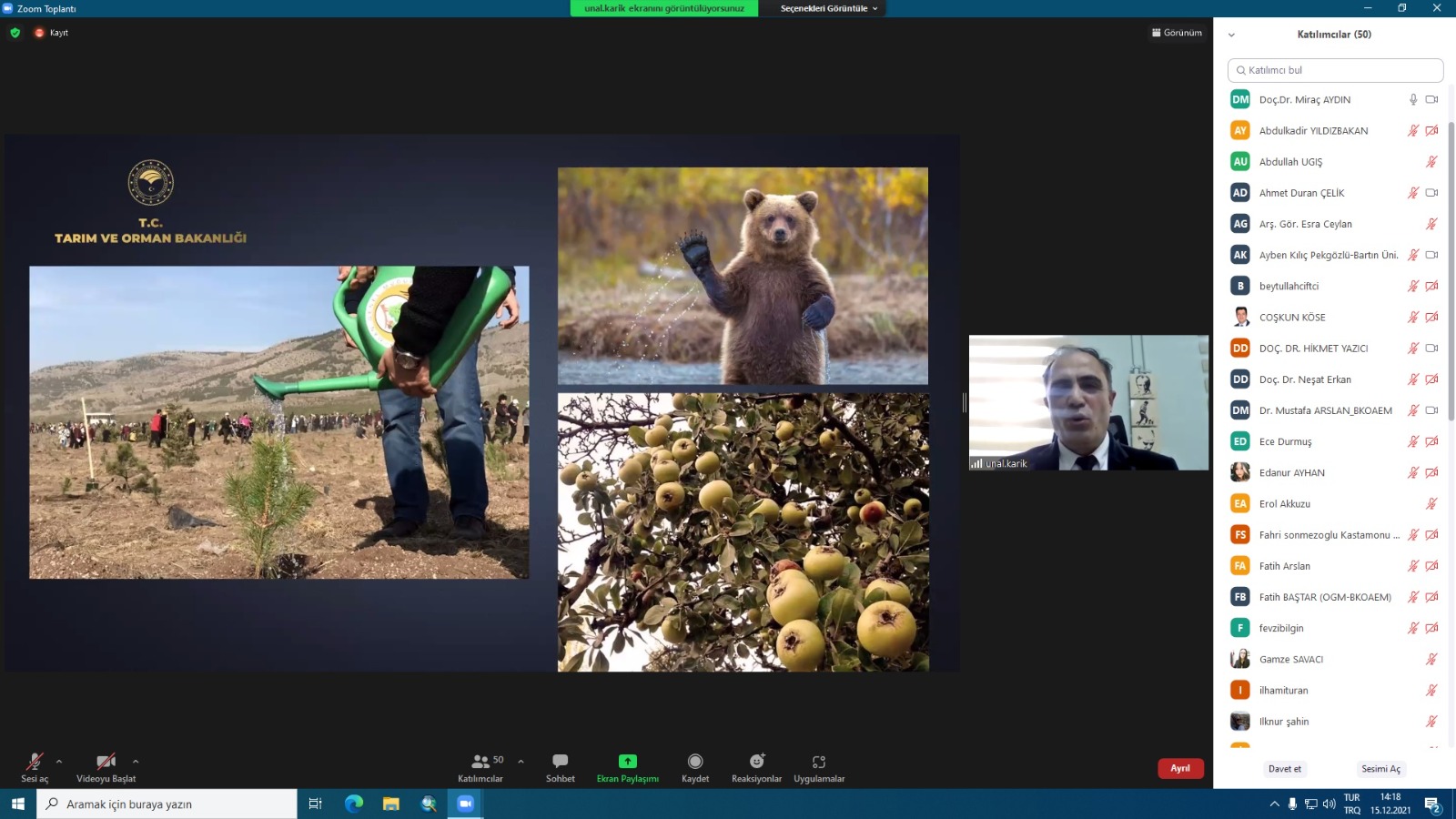Click the Katılımcı bul search field
1456x819 pixels.
point(1335,70)
